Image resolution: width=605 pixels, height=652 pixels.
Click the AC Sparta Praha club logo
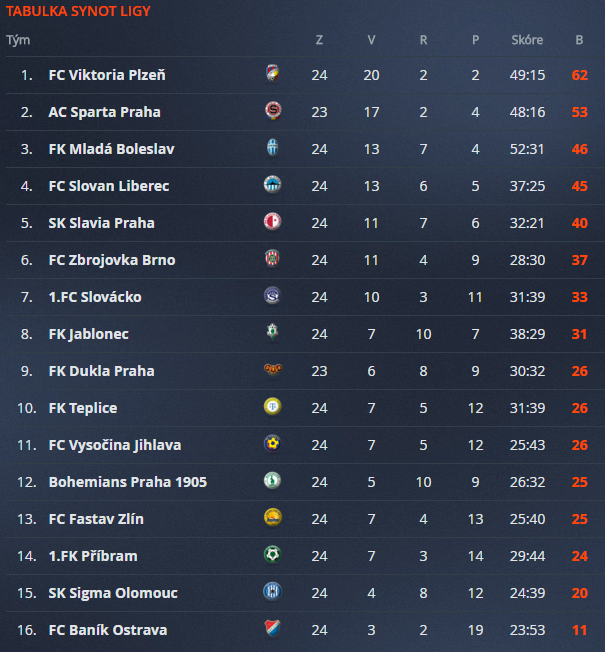[273, 112]
